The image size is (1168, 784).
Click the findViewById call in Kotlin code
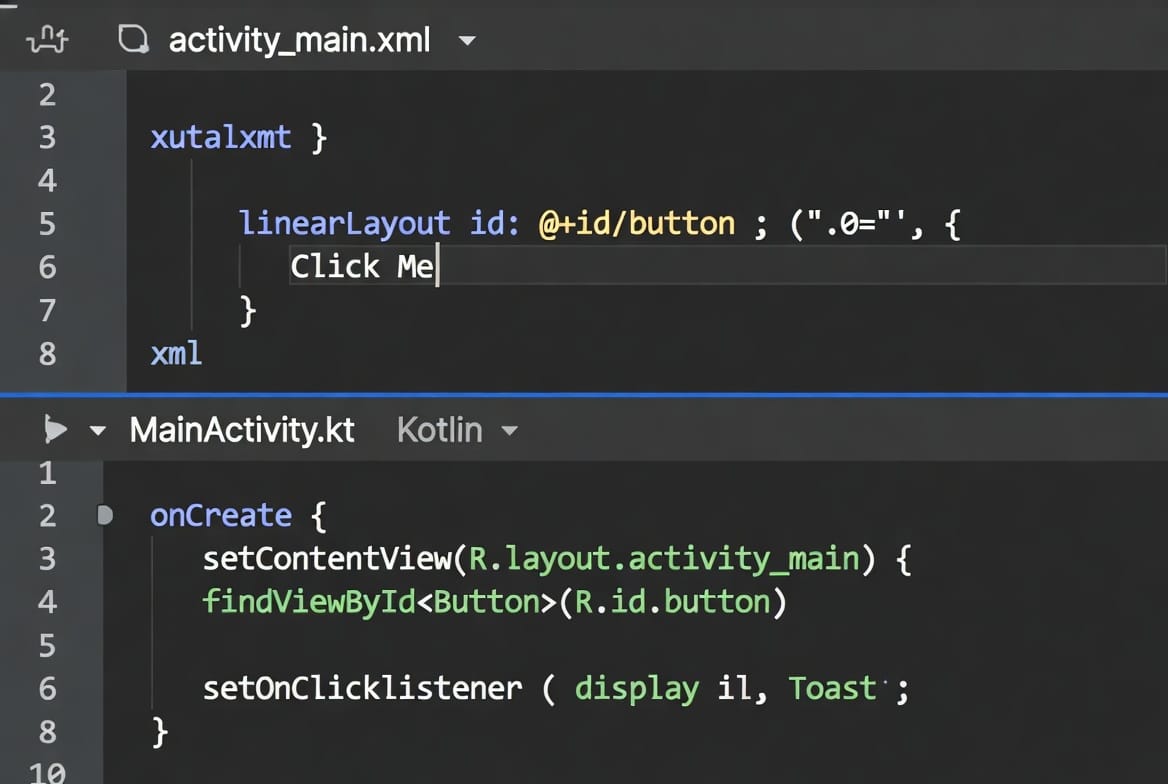click(308, 602)
